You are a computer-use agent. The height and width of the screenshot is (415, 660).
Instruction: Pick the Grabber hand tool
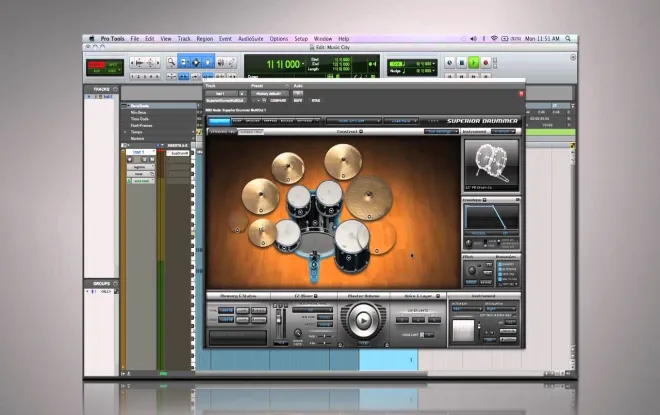tap(208, 62)
